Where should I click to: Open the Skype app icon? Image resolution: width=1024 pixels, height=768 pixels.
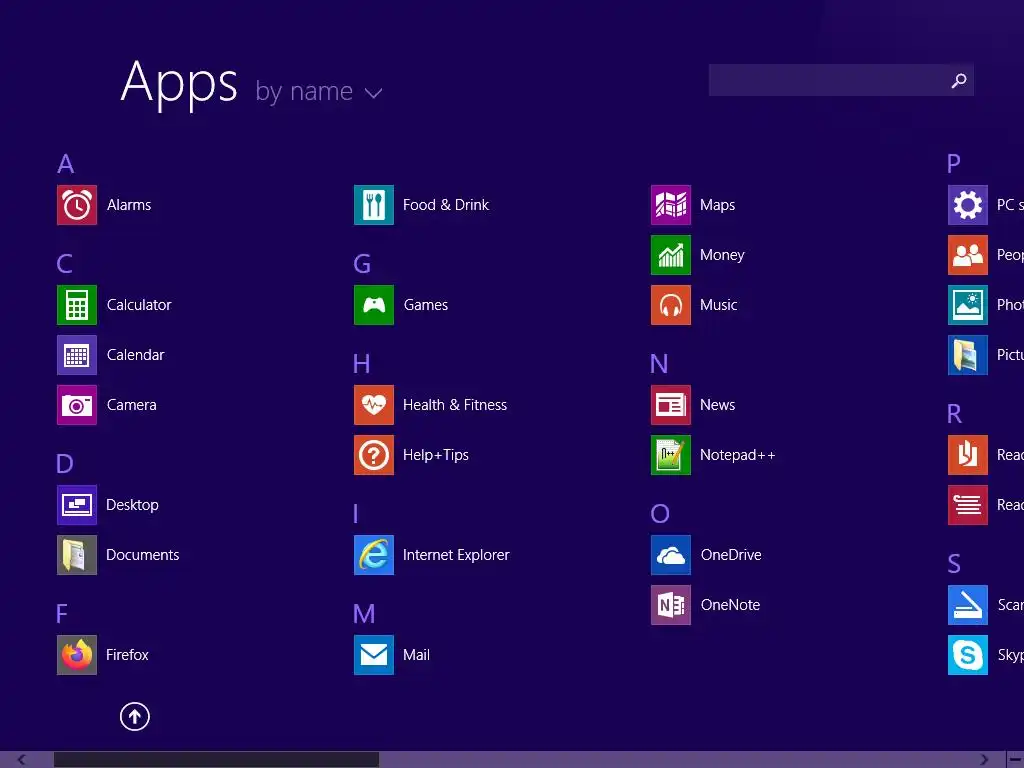(x=968, y=655)
